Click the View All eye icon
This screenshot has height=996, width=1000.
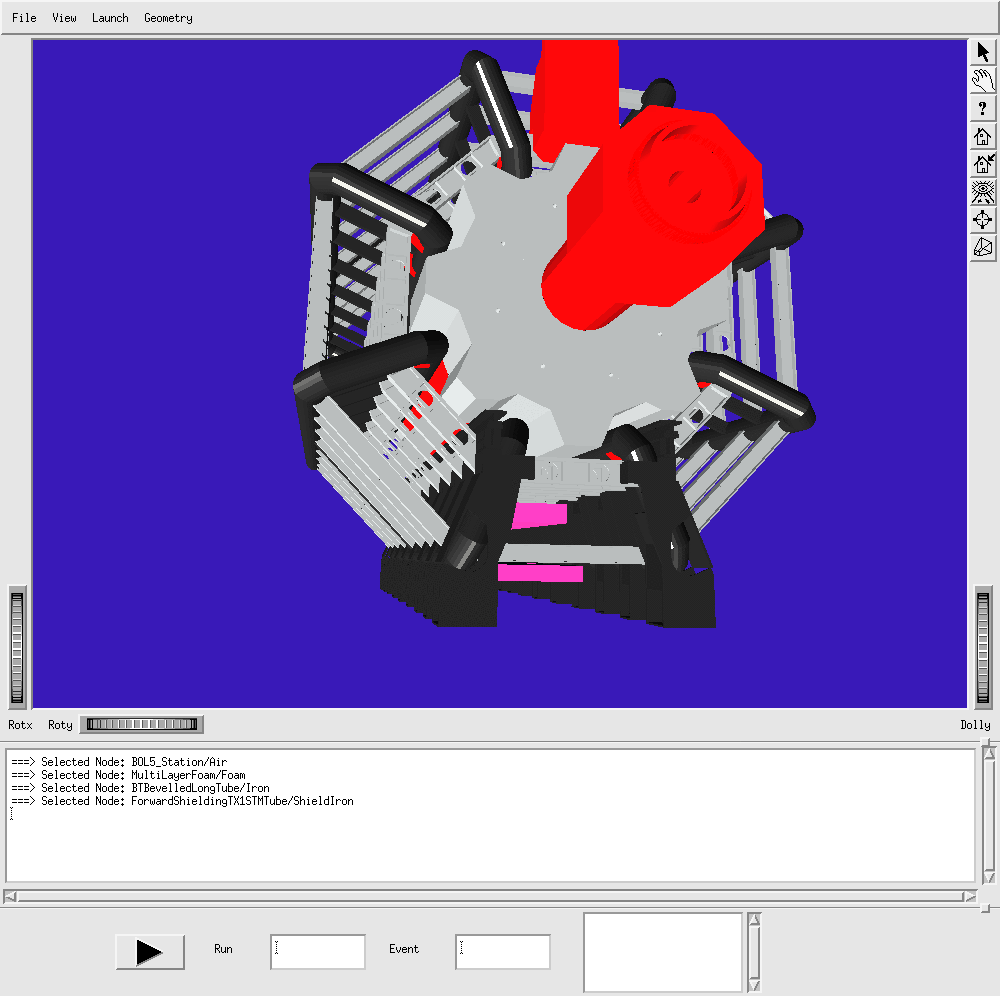[983, 192]
